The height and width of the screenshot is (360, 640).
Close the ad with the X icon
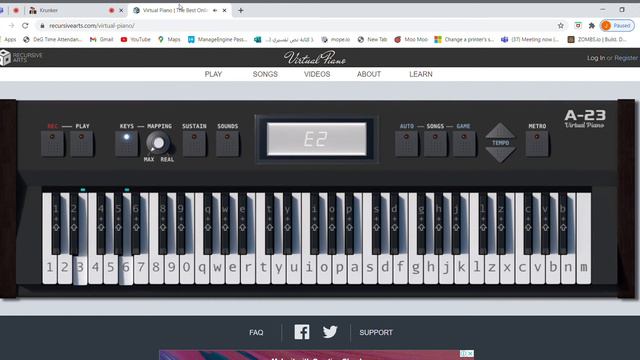click(471, 353)
